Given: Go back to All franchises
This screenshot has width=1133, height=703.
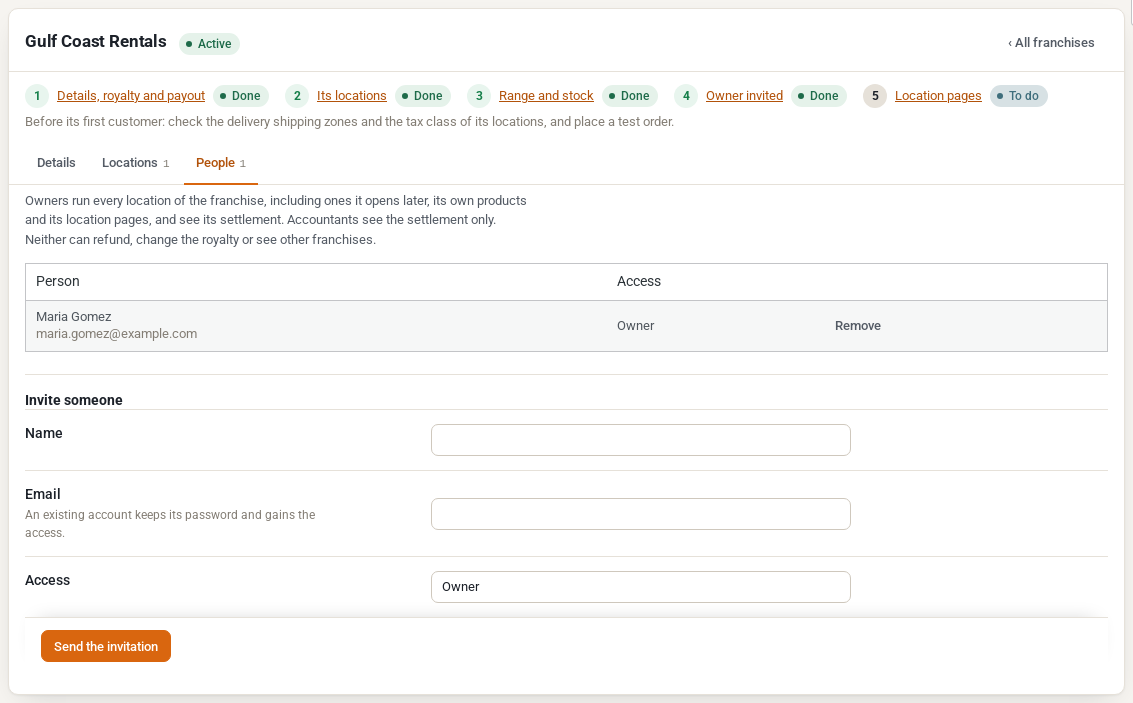Looking at the screenshot, I should coord(1051,43).
